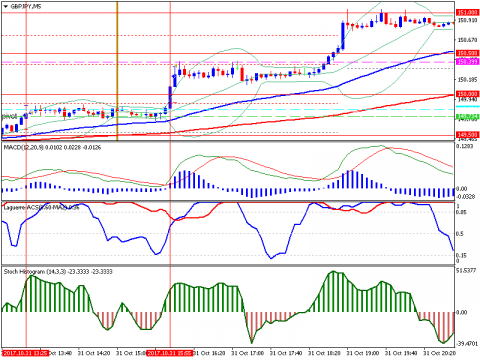Click the 31 Oct 14:20 time label
The height and width of the screenshot is (360, 480).
point(94,353)
